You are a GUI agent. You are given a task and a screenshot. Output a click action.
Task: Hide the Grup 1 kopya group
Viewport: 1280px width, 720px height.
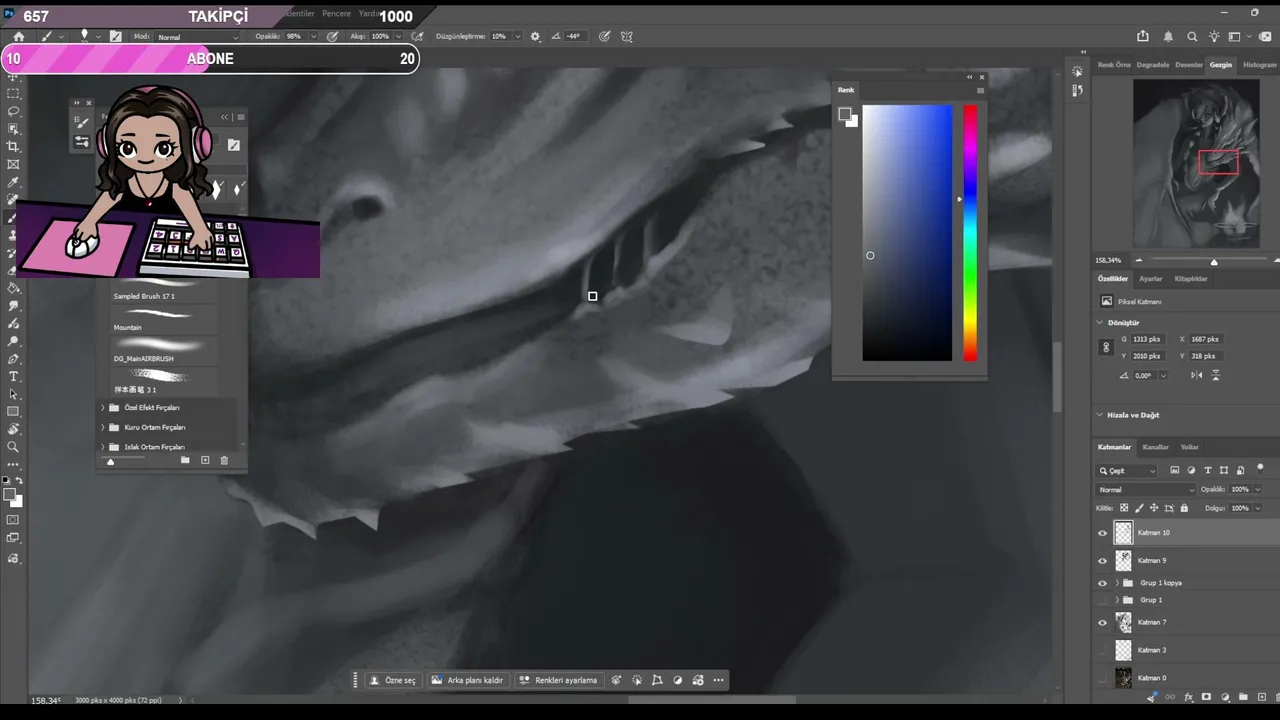coord(1103,583)
